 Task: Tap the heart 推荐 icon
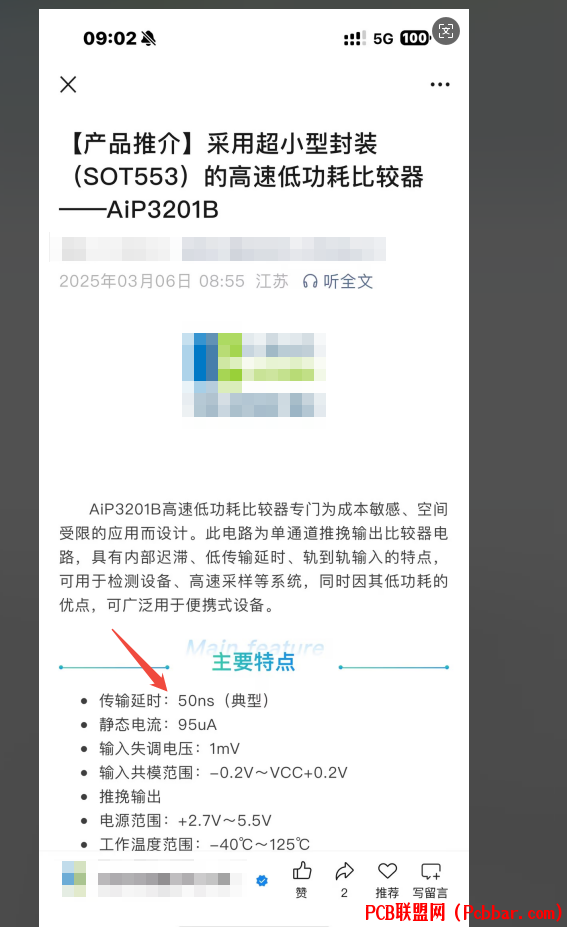387,871
